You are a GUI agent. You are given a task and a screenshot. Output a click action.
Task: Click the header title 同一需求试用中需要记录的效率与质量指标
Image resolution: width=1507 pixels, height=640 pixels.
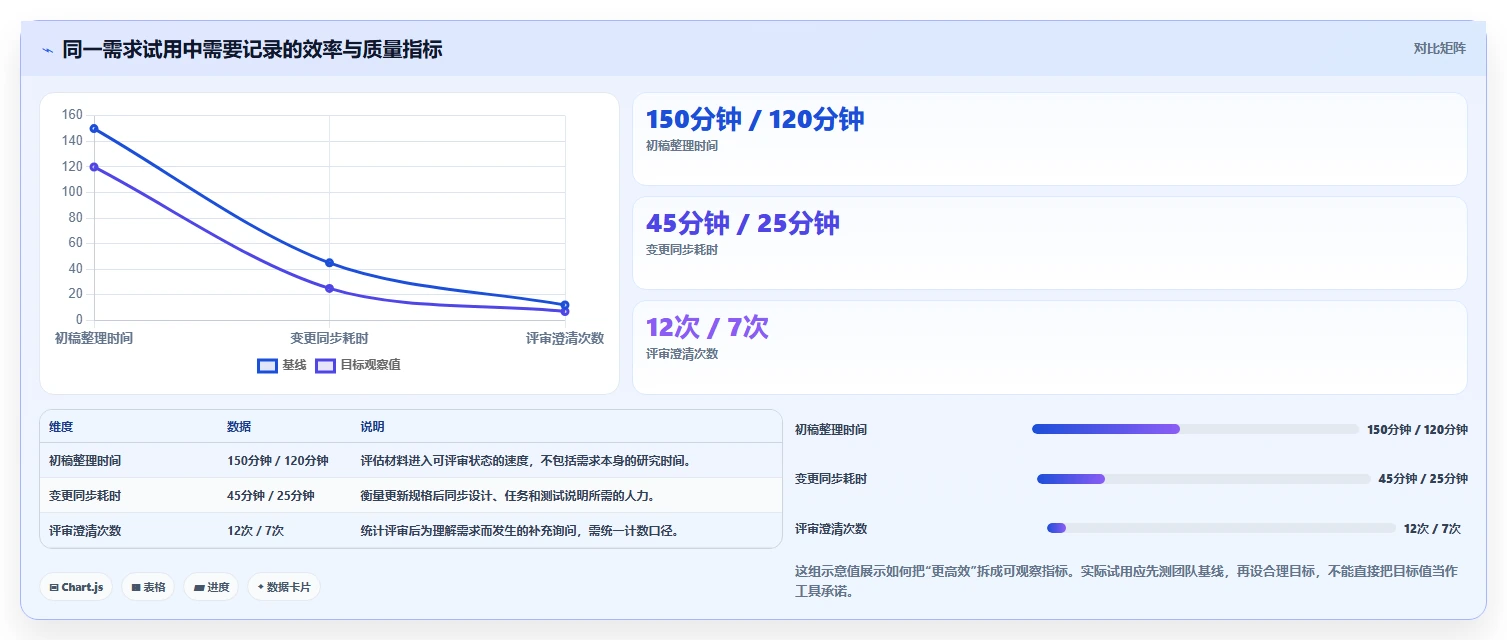coord(252,49)
